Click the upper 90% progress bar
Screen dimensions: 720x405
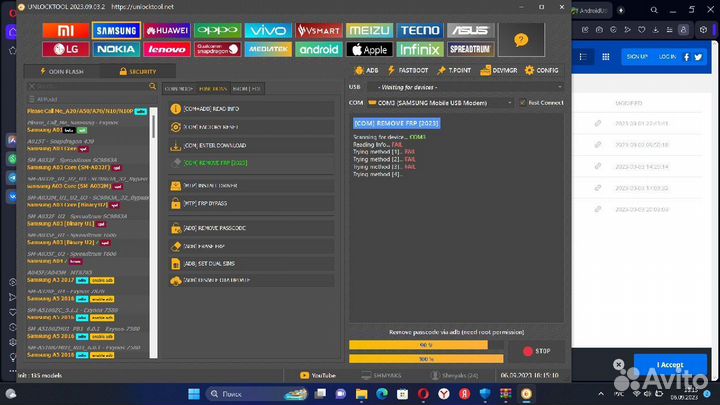[426, 345]
